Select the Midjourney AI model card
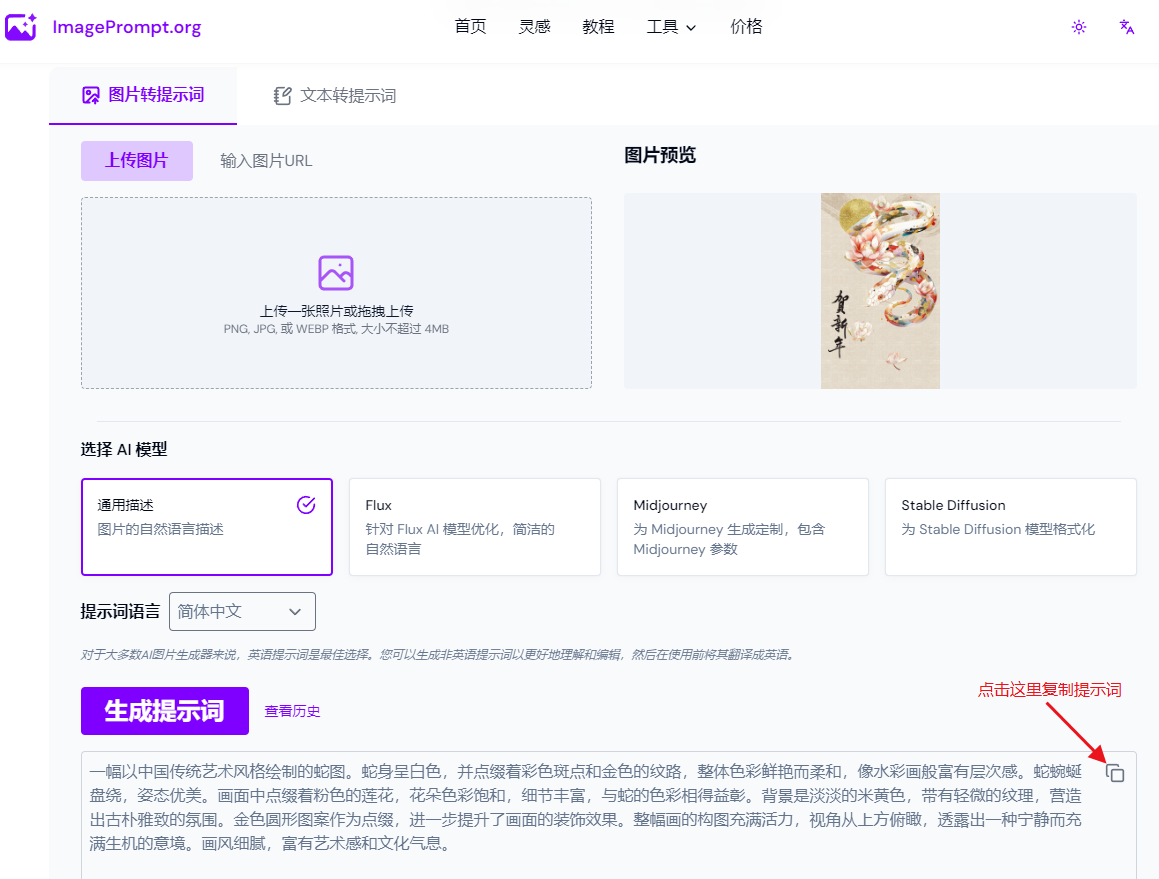The image size is (1159, 879). [742, 527]
